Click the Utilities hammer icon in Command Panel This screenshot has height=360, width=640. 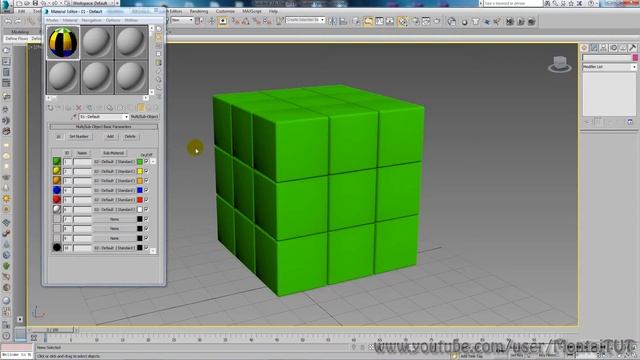pyautogui.click(x=632, y=48)
